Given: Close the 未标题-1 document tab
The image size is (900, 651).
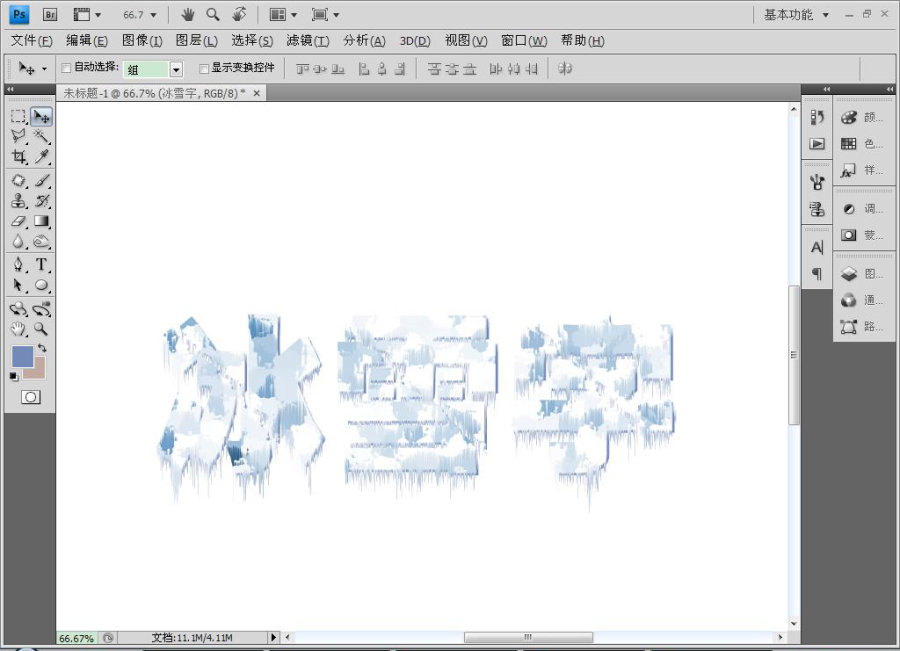Looking at the screenshot, I should point(257,93).
